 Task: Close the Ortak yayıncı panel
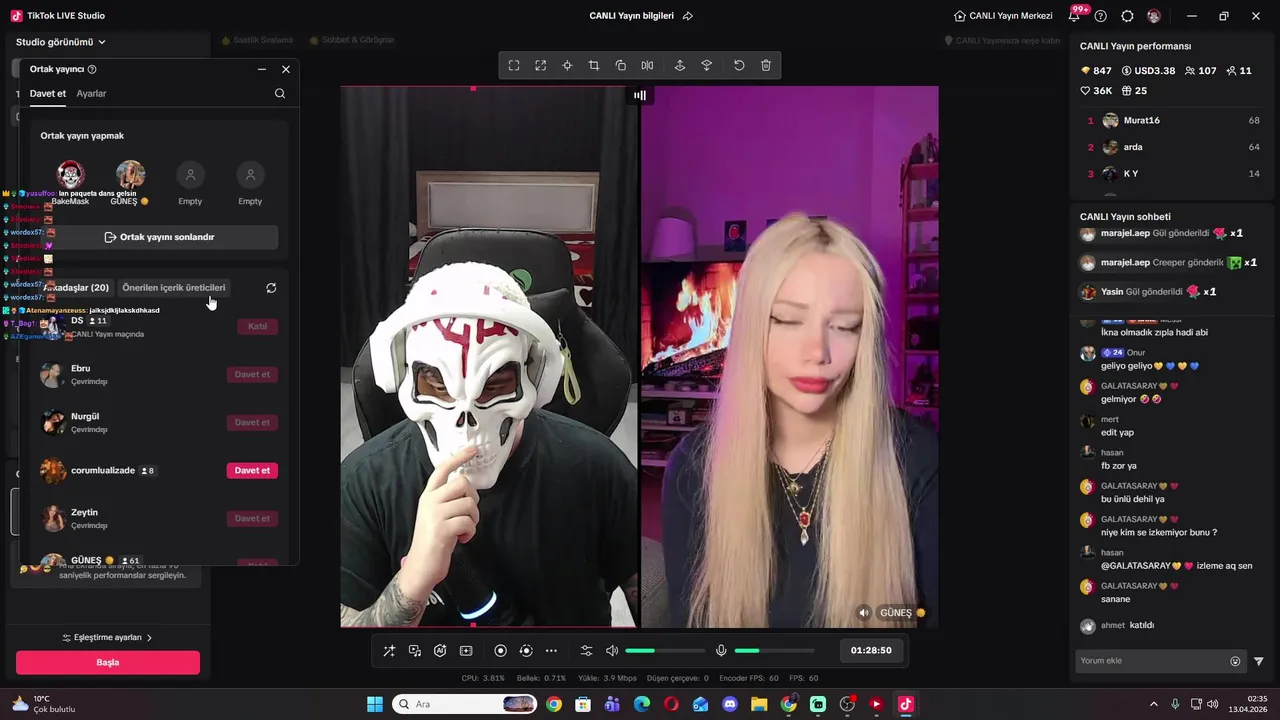(x=286, y=69)
